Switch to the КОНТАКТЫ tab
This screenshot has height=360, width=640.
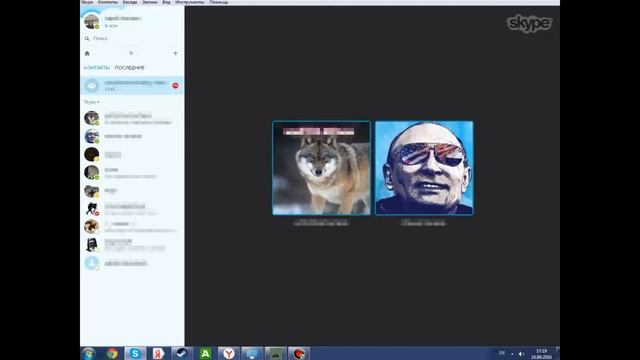(97, 68)
